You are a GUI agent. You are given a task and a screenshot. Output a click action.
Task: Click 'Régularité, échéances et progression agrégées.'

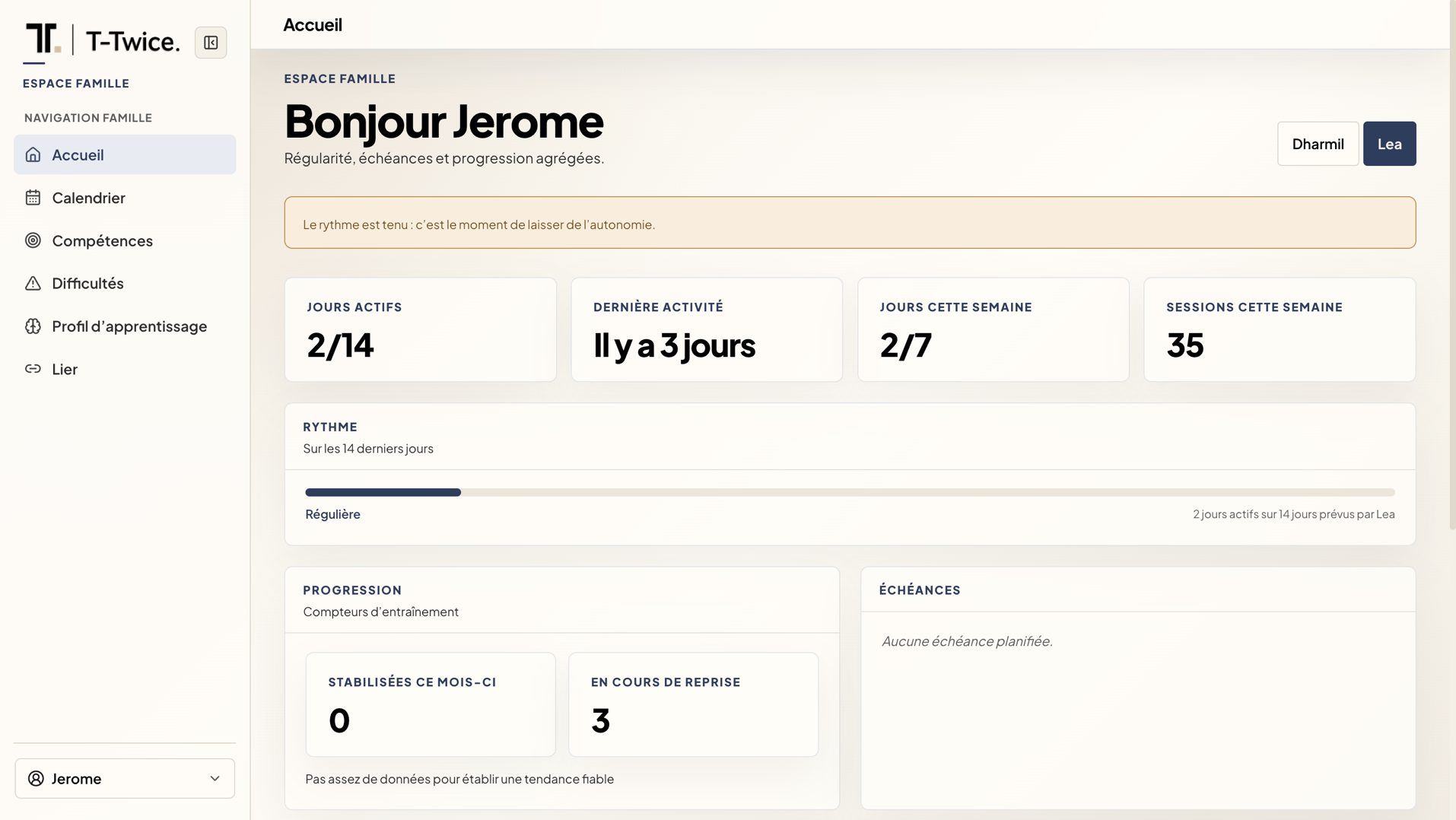pos(444,158)
